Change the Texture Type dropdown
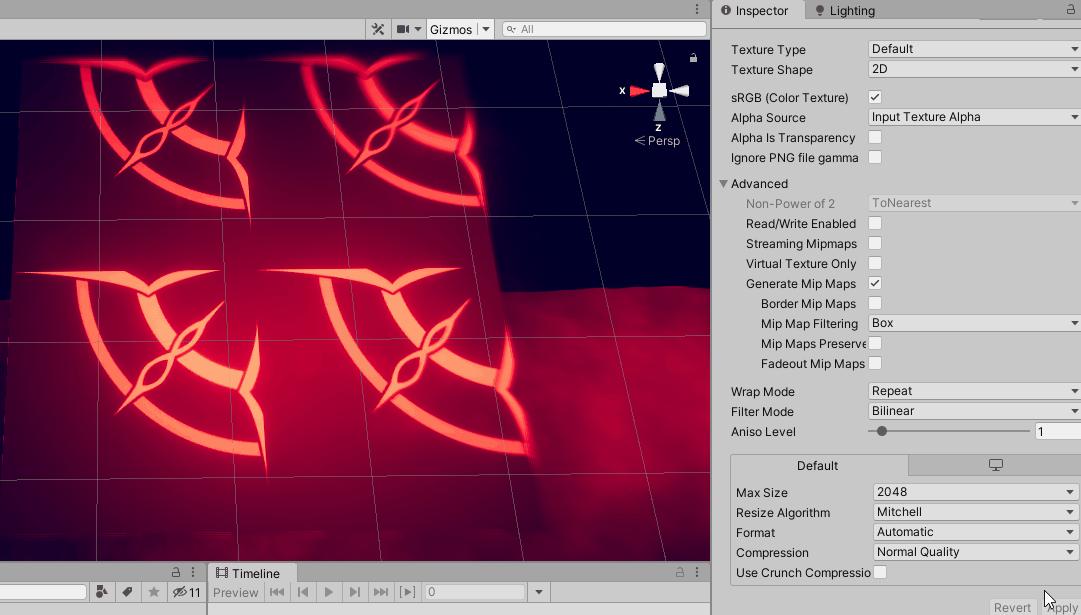This screenshot has height=615, width=1081. click(x=972, y=48)
